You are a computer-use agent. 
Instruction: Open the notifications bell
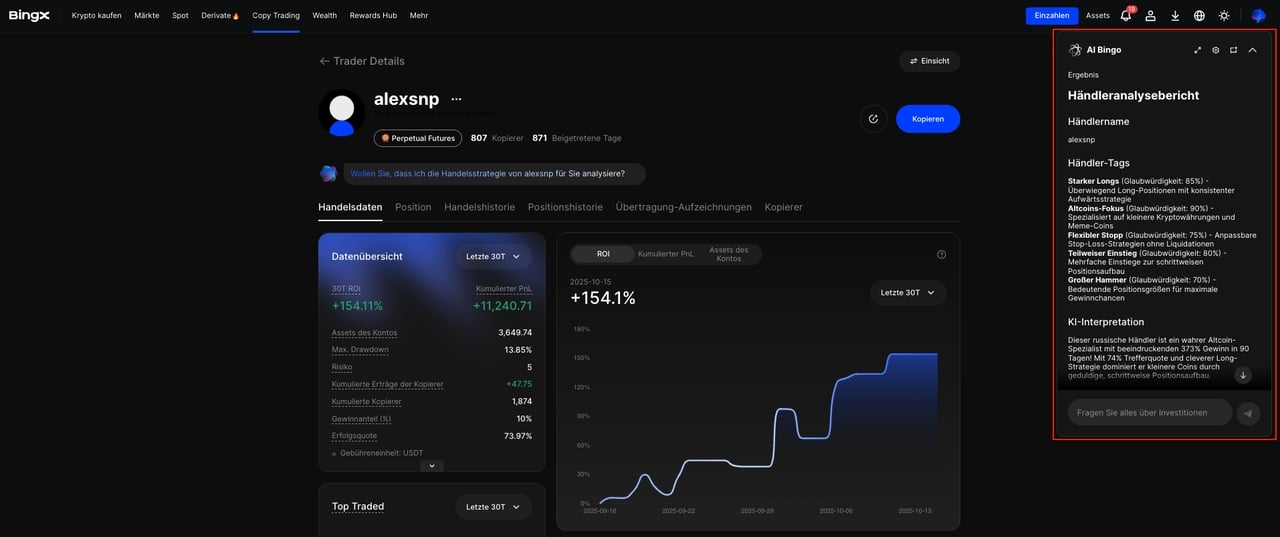tap(1126, 16)
